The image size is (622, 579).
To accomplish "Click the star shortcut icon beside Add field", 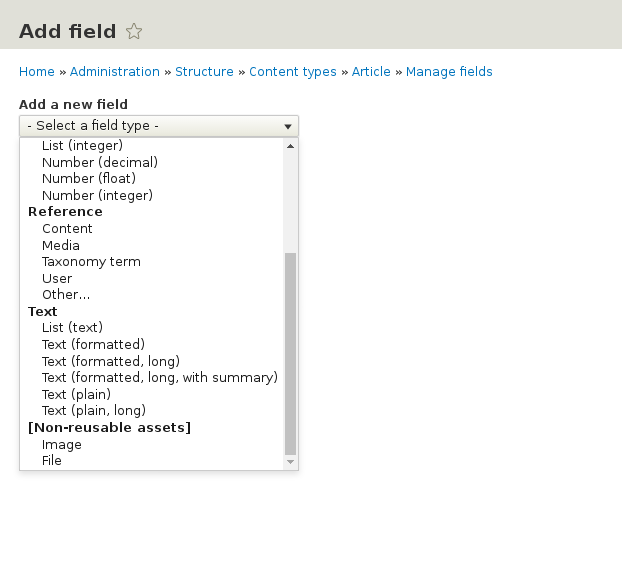I will (134, 32).
